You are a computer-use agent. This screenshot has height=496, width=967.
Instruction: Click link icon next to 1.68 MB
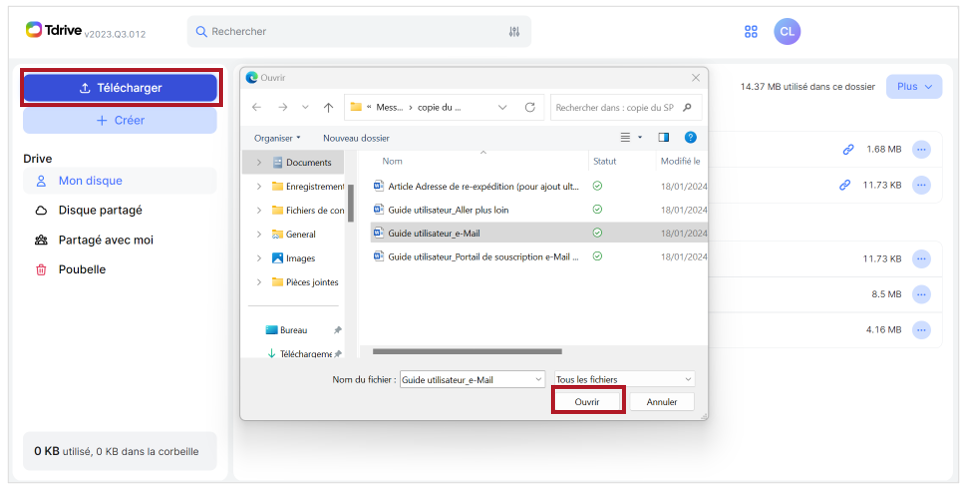pyautogui.click(x=848, y=149)
